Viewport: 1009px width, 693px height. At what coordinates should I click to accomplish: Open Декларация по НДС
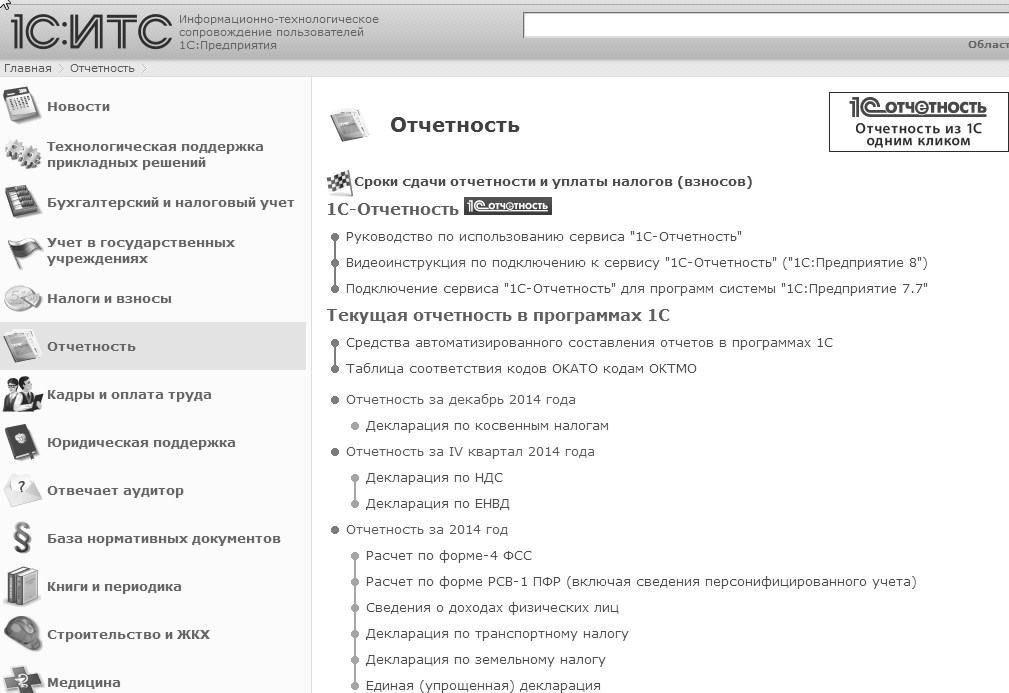coord(434,477)
